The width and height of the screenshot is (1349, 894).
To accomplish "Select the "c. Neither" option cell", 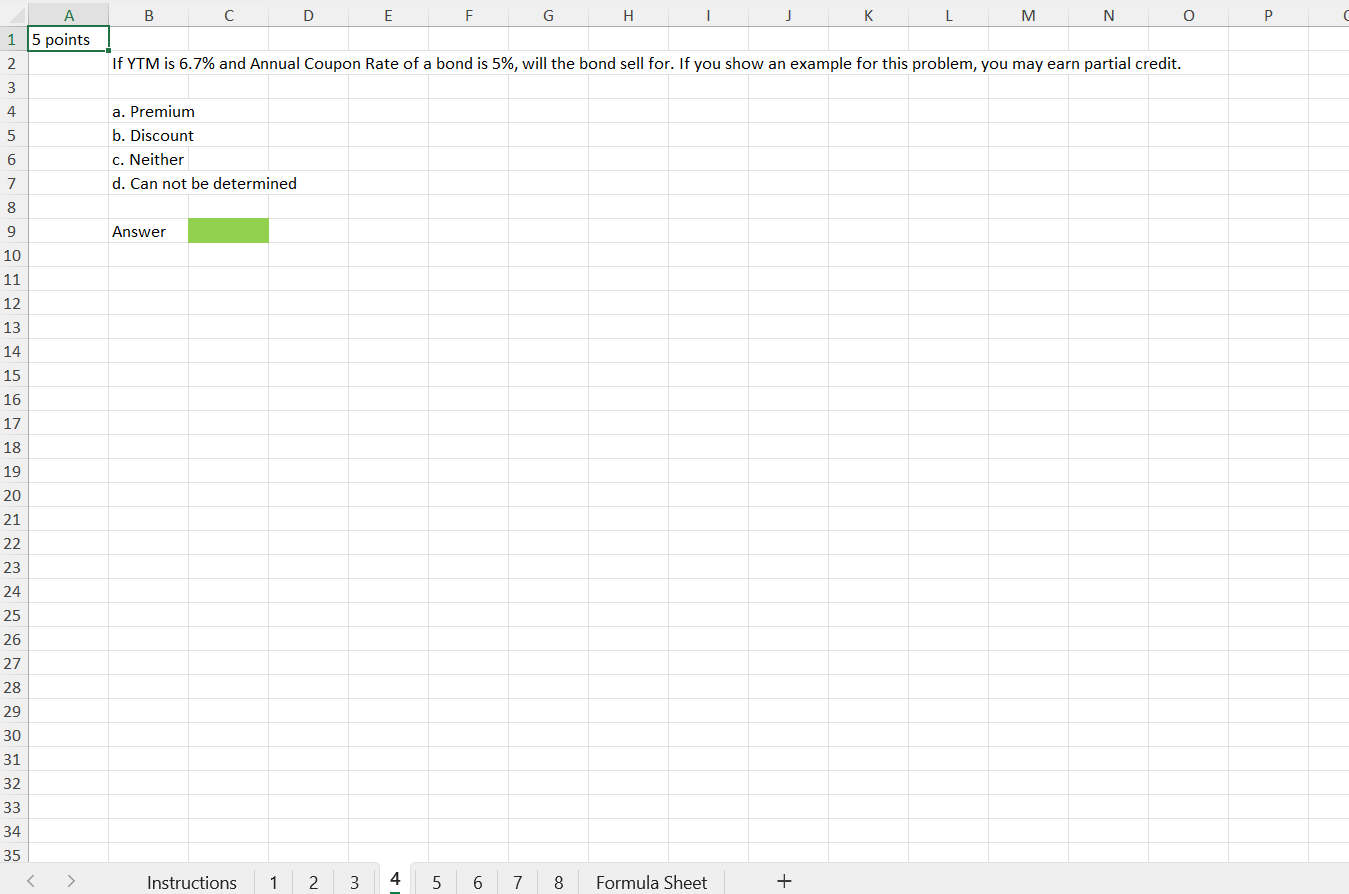I will click(x=148, y=159).
